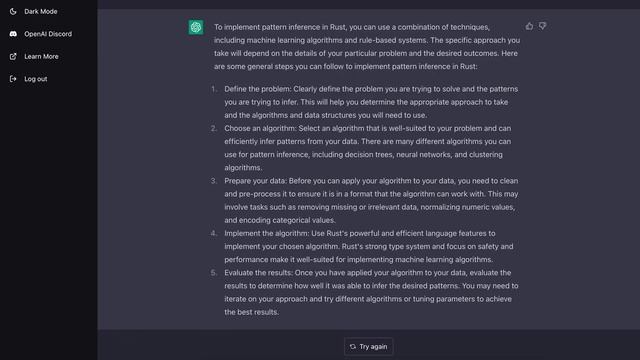The height and width of the screenshot is (360, 640).
Task: Click the 'Implement the algorithm' list item
Action: (x=369, y=246)
